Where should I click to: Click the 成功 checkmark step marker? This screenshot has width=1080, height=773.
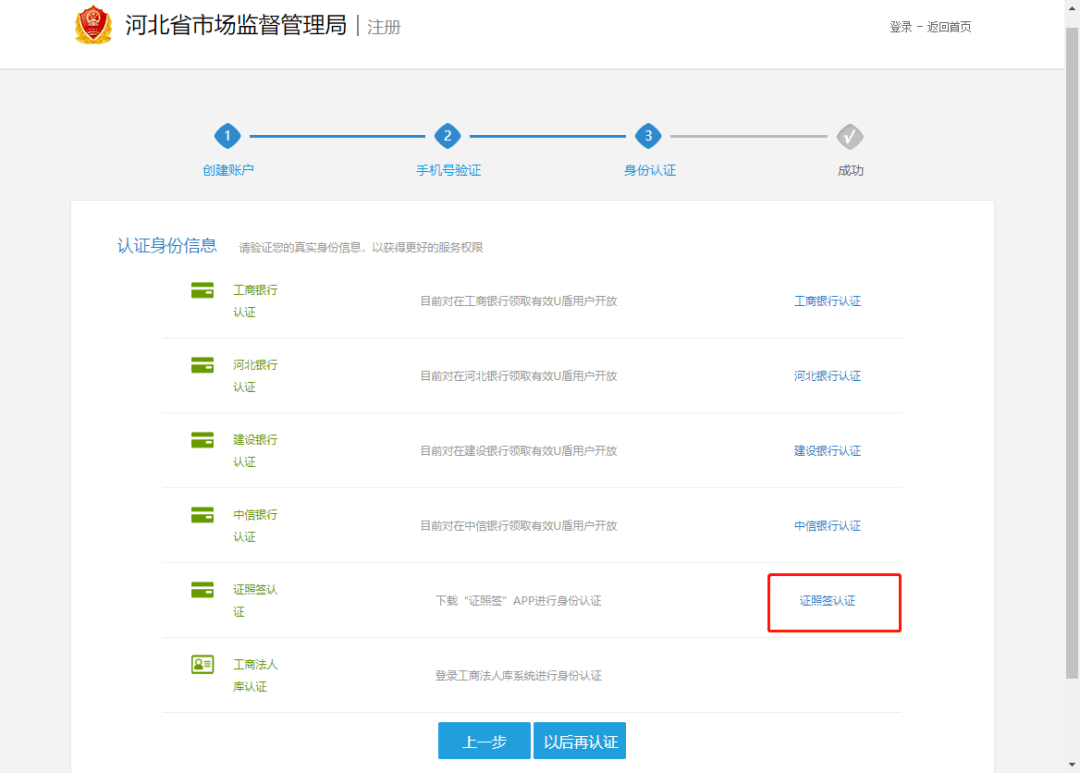tap(850, 137)
